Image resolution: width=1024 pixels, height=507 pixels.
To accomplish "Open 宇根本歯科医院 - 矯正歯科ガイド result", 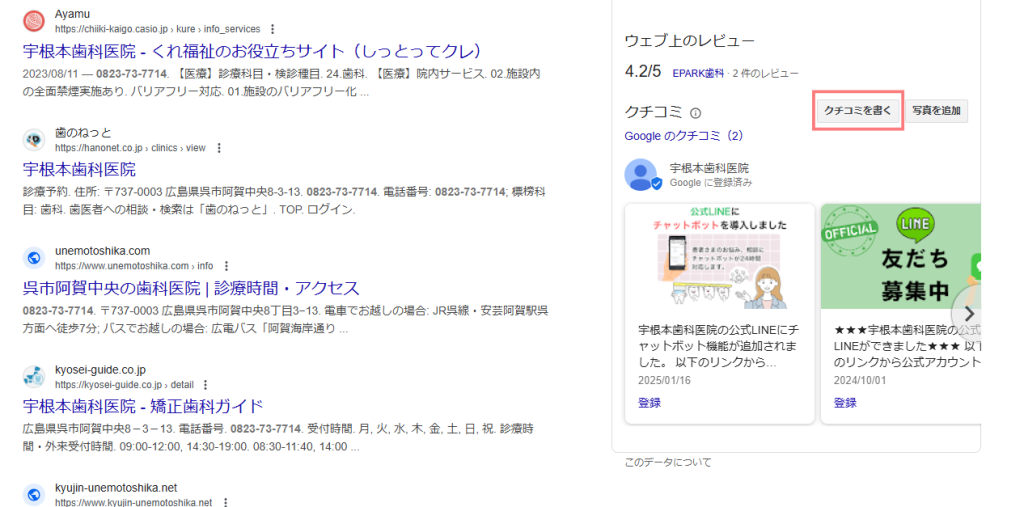I will [143, 406].
